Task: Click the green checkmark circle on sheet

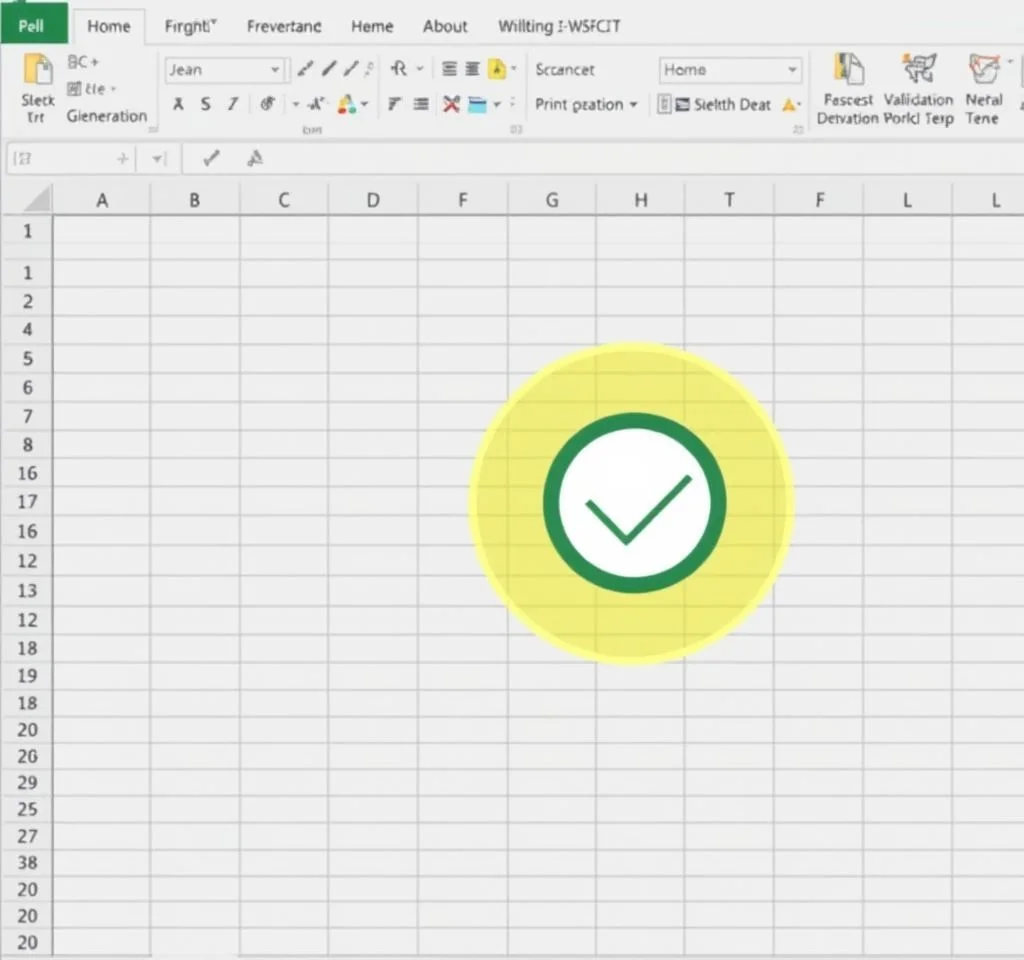Action: (x=634, y=502)
